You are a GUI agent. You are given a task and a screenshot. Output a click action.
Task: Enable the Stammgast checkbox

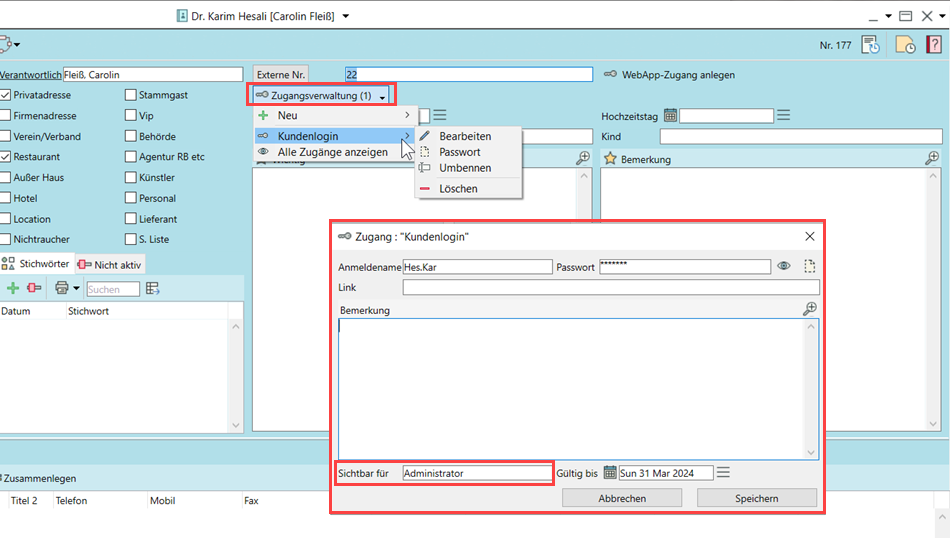click(131, 95)
